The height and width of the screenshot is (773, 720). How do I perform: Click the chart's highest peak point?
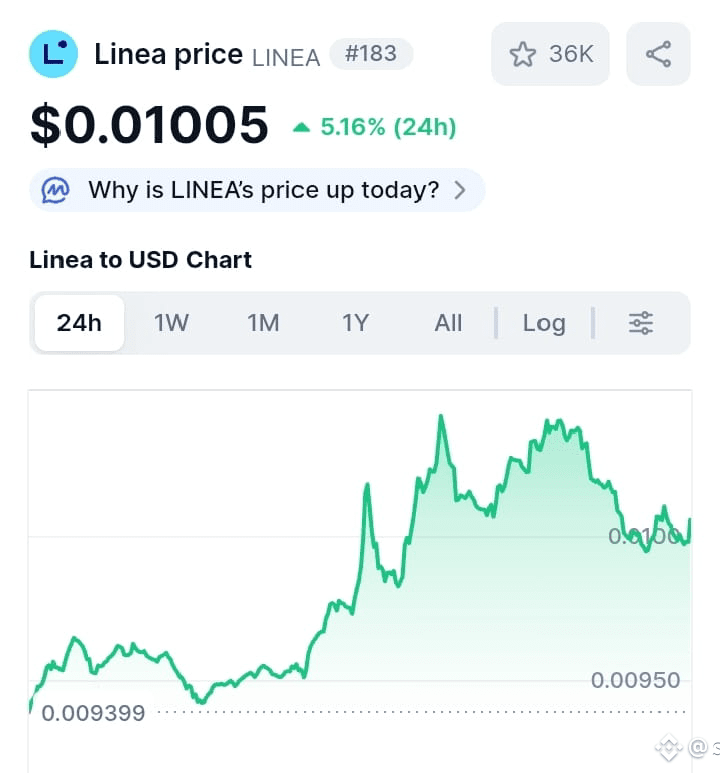(441, 417)
